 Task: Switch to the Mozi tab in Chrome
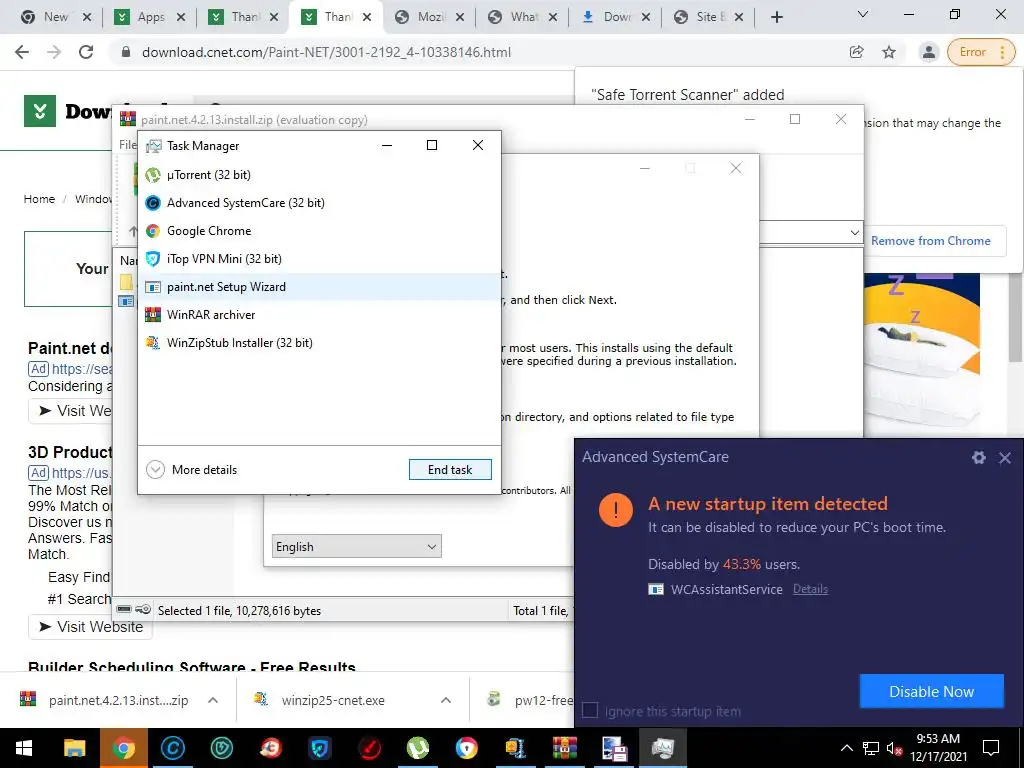[430, 17]
